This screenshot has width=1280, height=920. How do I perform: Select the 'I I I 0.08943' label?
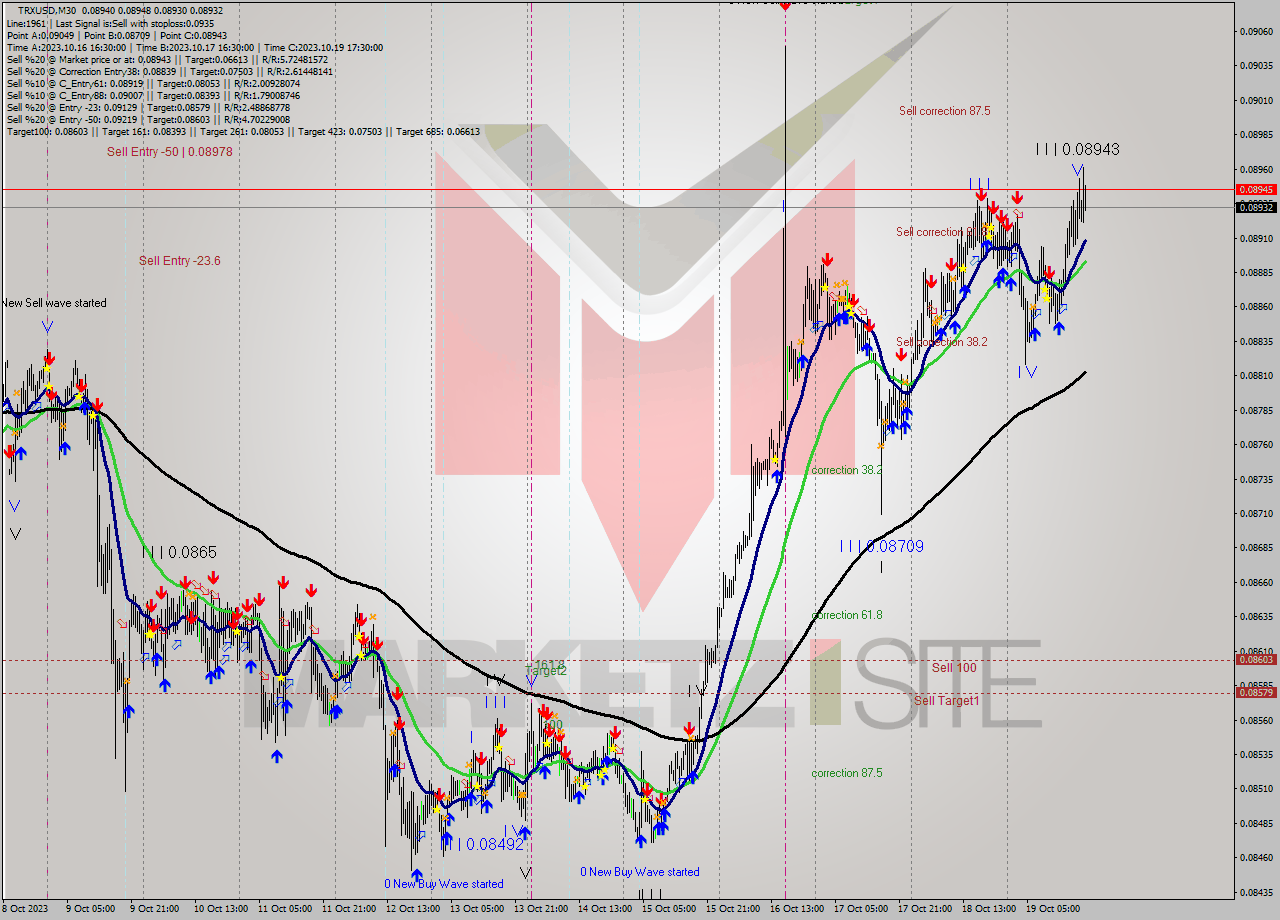1077,149
